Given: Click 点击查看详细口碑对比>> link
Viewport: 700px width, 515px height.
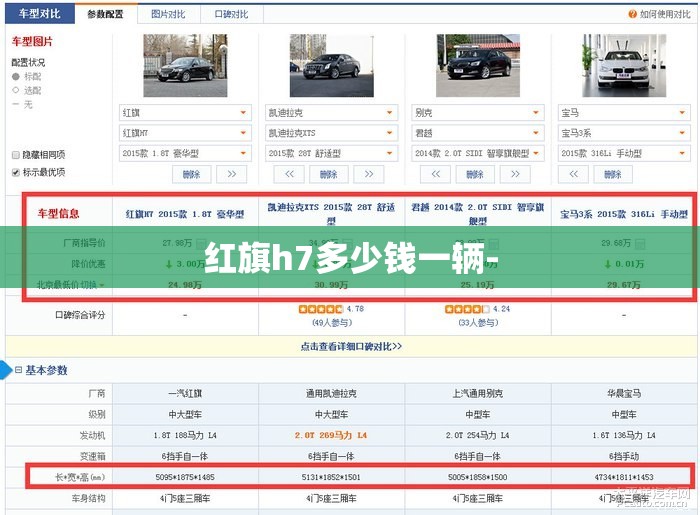Looking at the screenshot, I should pos(351,346).
